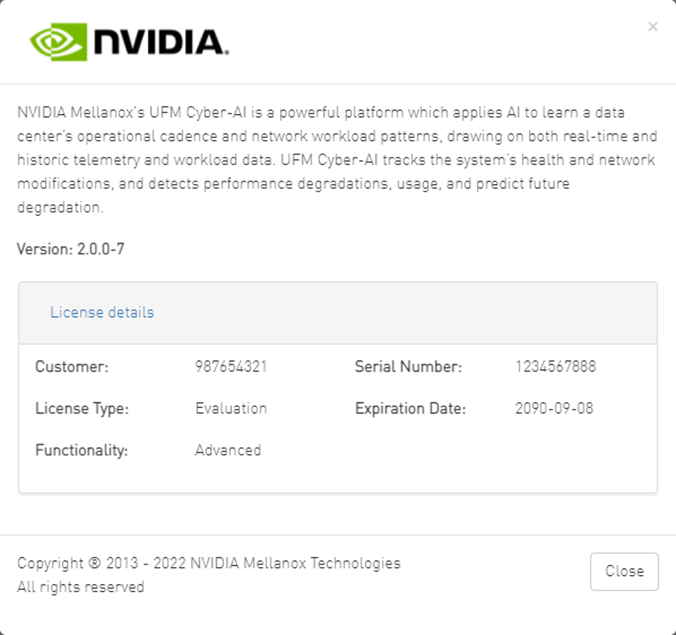Dismiss the dialog with the top-right X

pyautogui.click(x=653, y=27)
